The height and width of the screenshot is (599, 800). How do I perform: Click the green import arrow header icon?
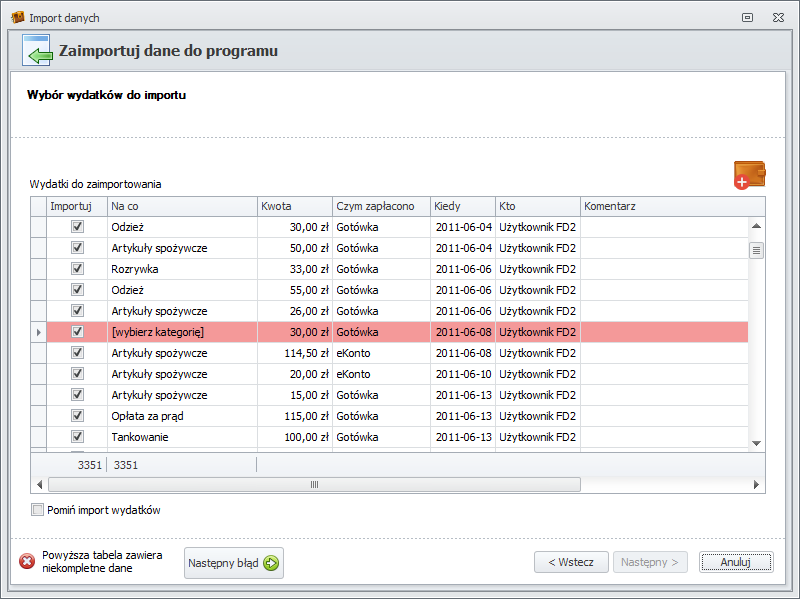(x=37, y=51)
